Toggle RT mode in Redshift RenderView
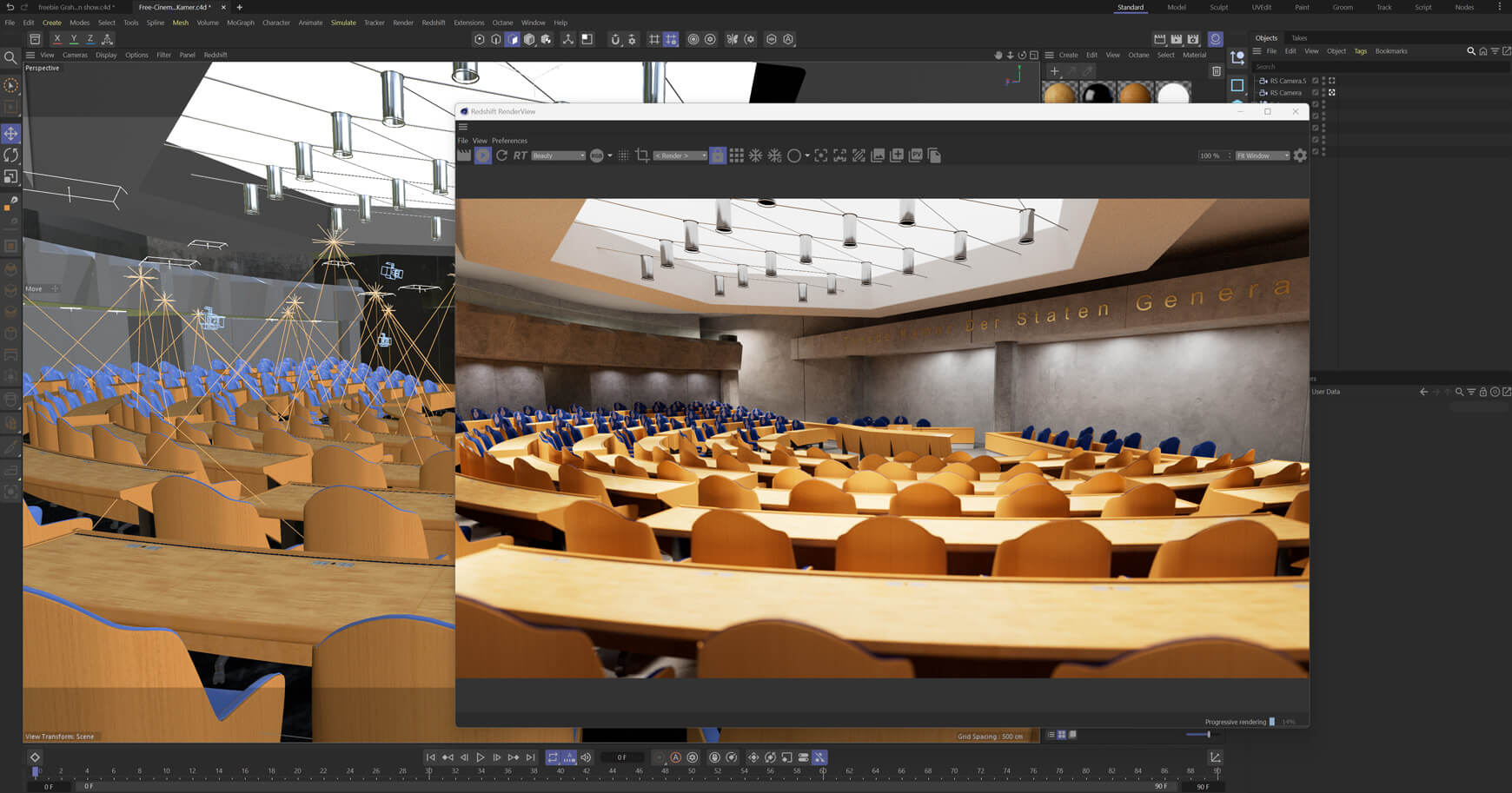Screen dimensions: 1512x793 pyautogui.click(x=520, y=155)
